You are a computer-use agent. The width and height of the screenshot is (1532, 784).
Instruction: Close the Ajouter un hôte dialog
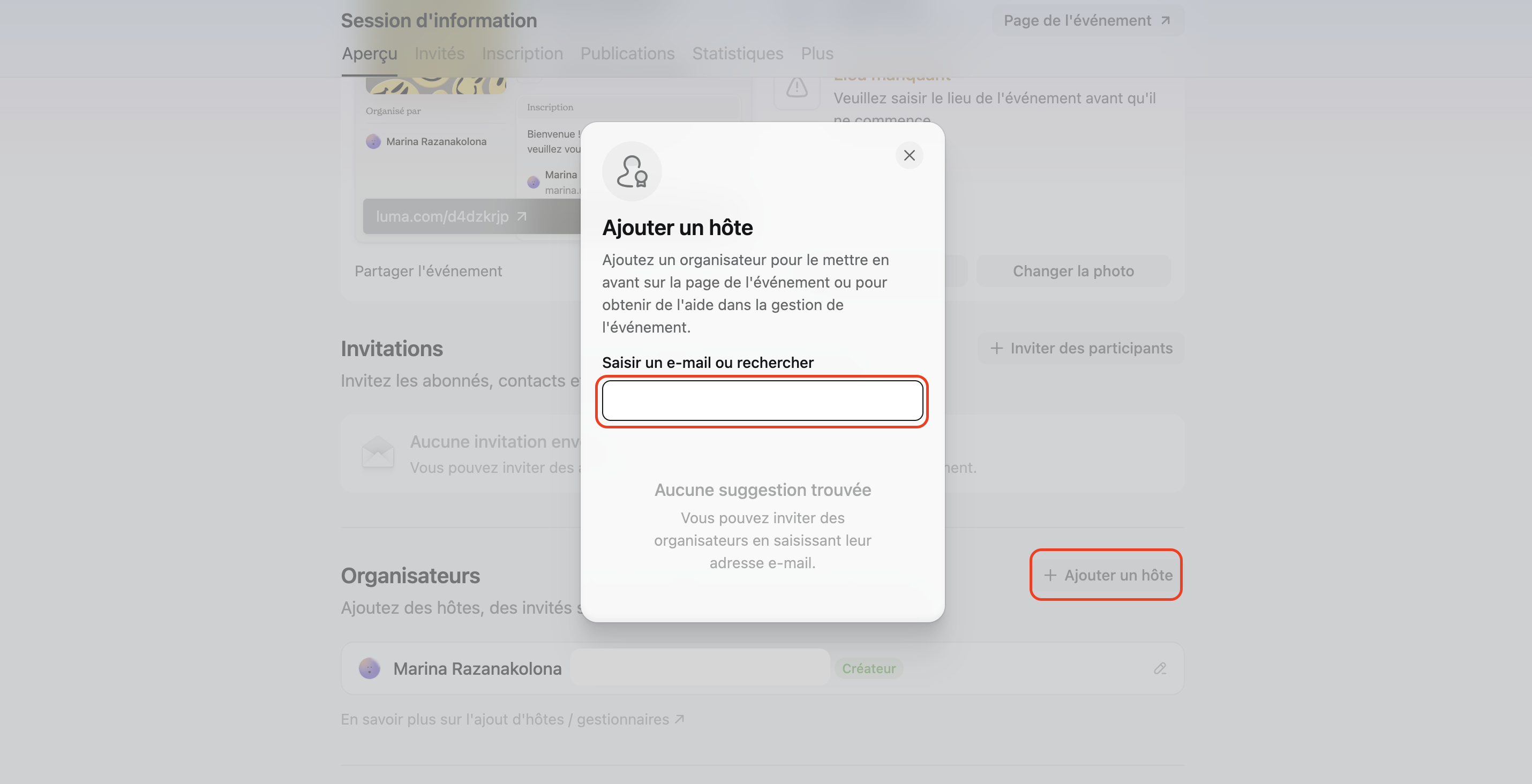click(x=908, y=155)
